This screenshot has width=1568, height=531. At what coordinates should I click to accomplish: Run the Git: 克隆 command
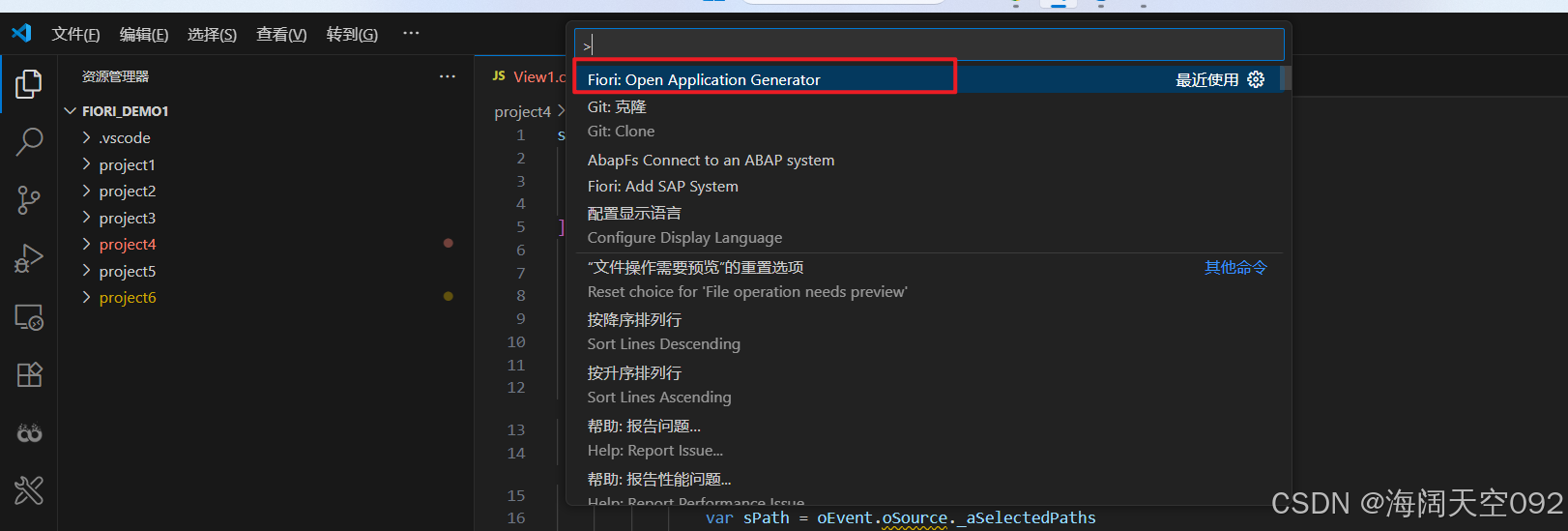(927, 119)
